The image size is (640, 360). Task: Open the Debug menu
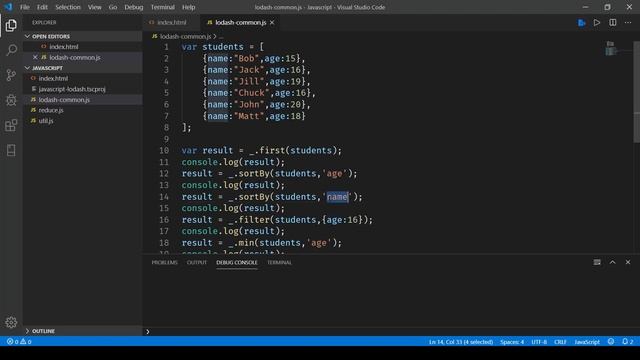coord(133,7)
